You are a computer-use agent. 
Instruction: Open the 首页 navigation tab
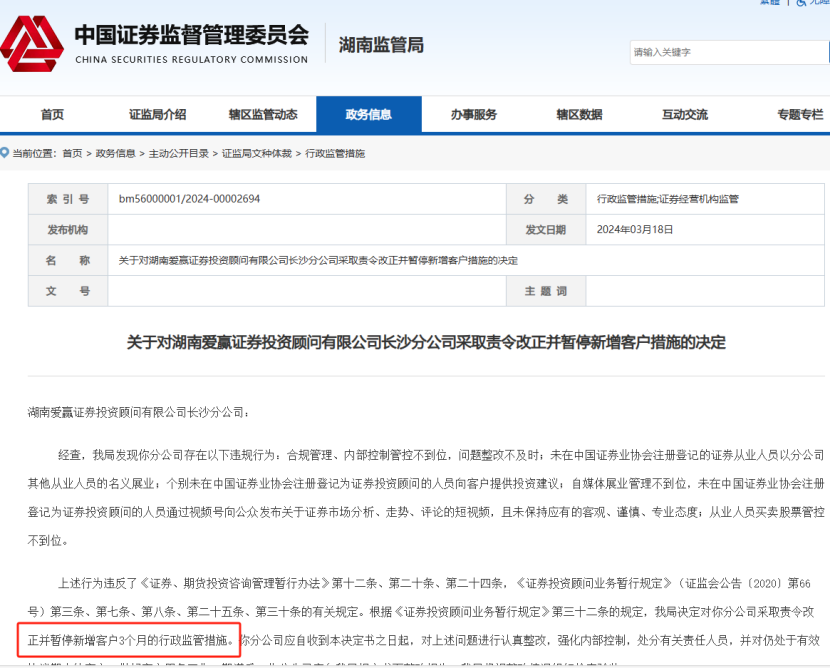(52, 115)
